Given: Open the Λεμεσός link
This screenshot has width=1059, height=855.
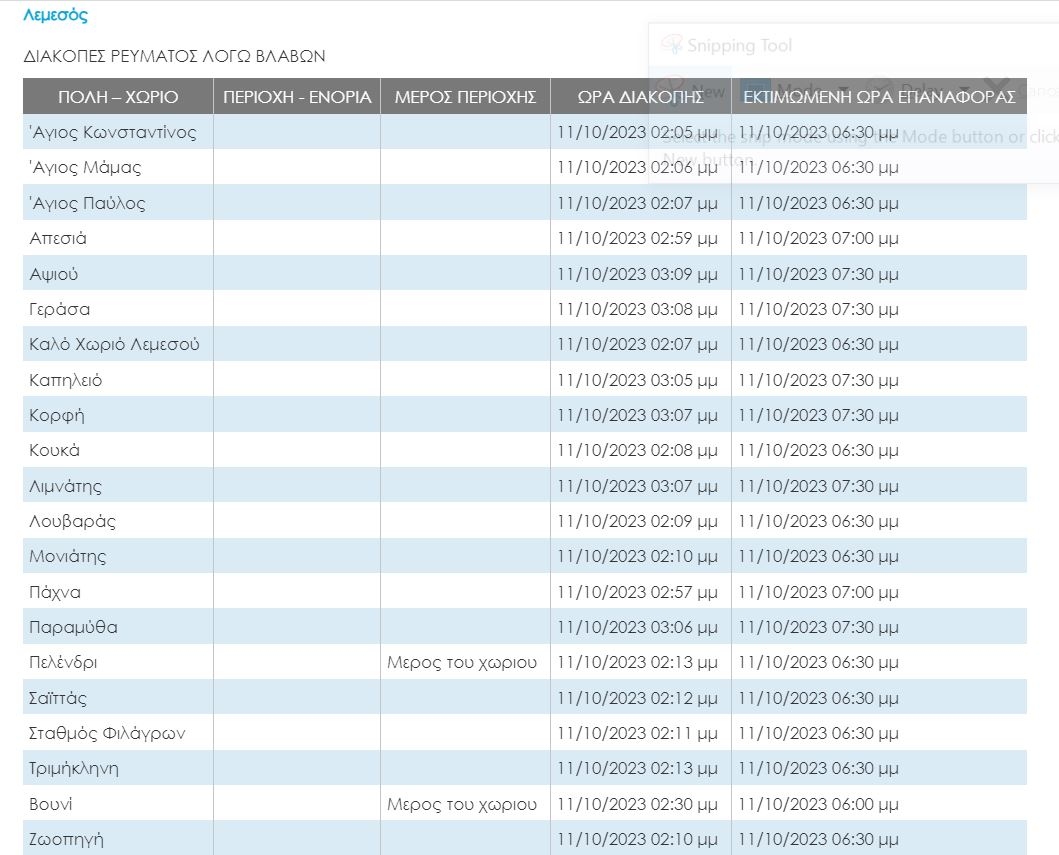Looking at the screenshot, I should 55,15.
